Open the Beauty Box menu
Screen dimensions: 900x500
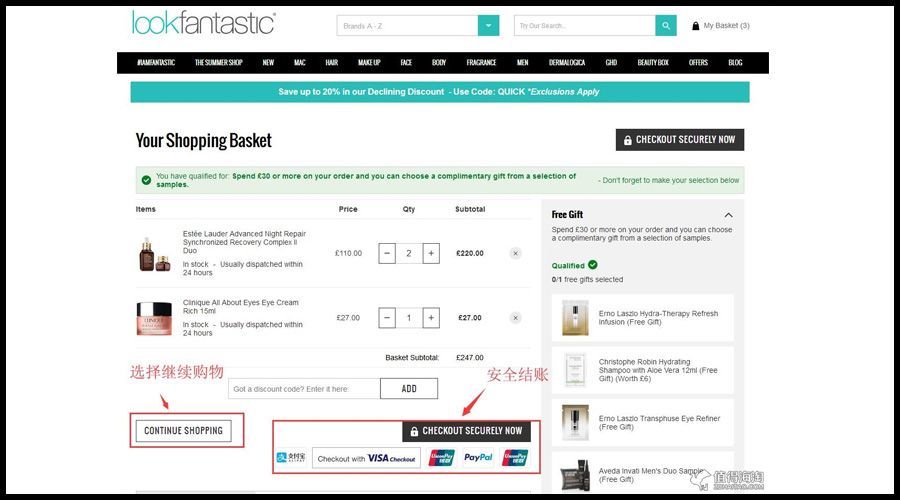pos(653,63)
